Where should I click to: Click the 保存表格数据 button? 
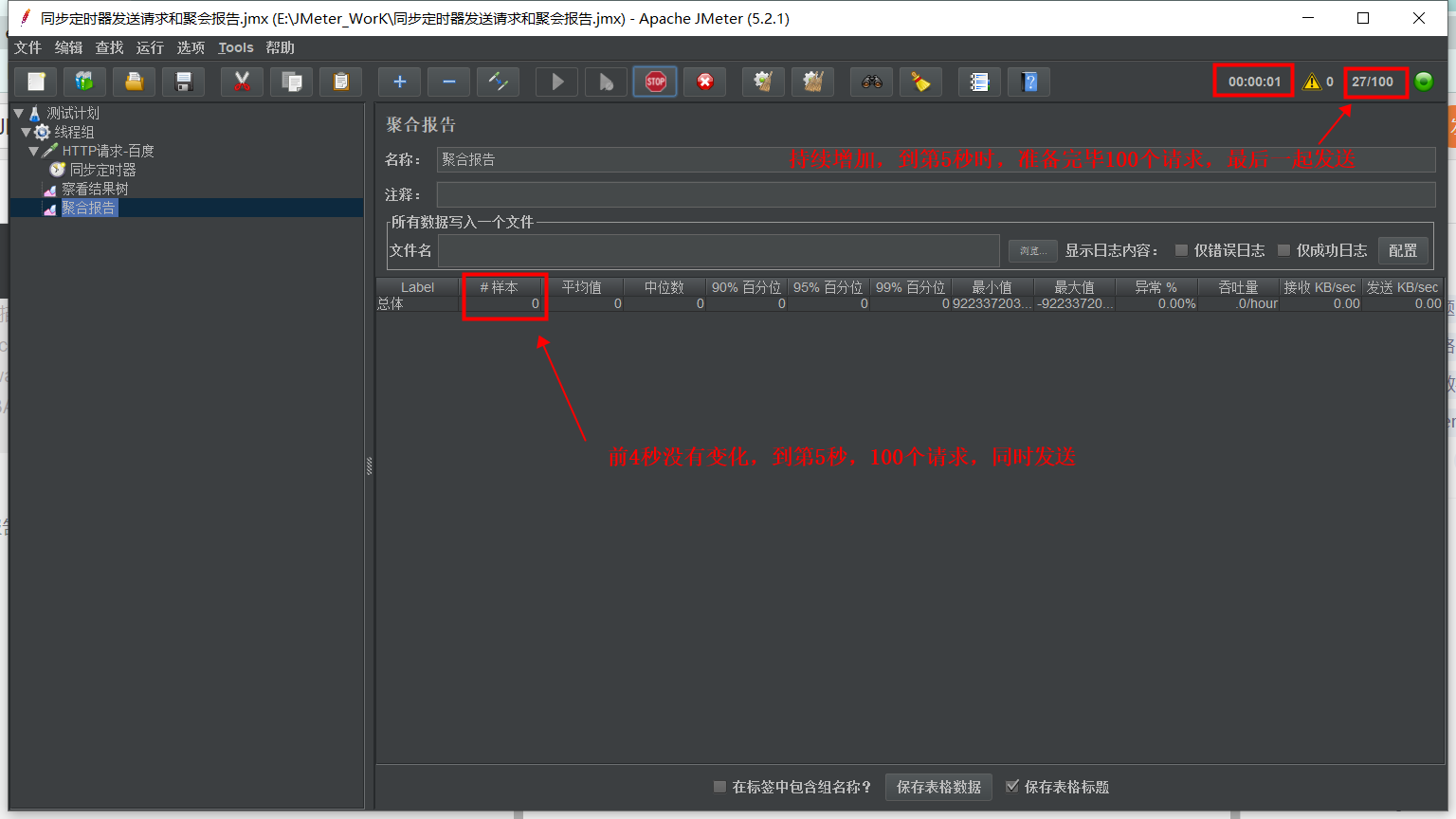point(938,787)
